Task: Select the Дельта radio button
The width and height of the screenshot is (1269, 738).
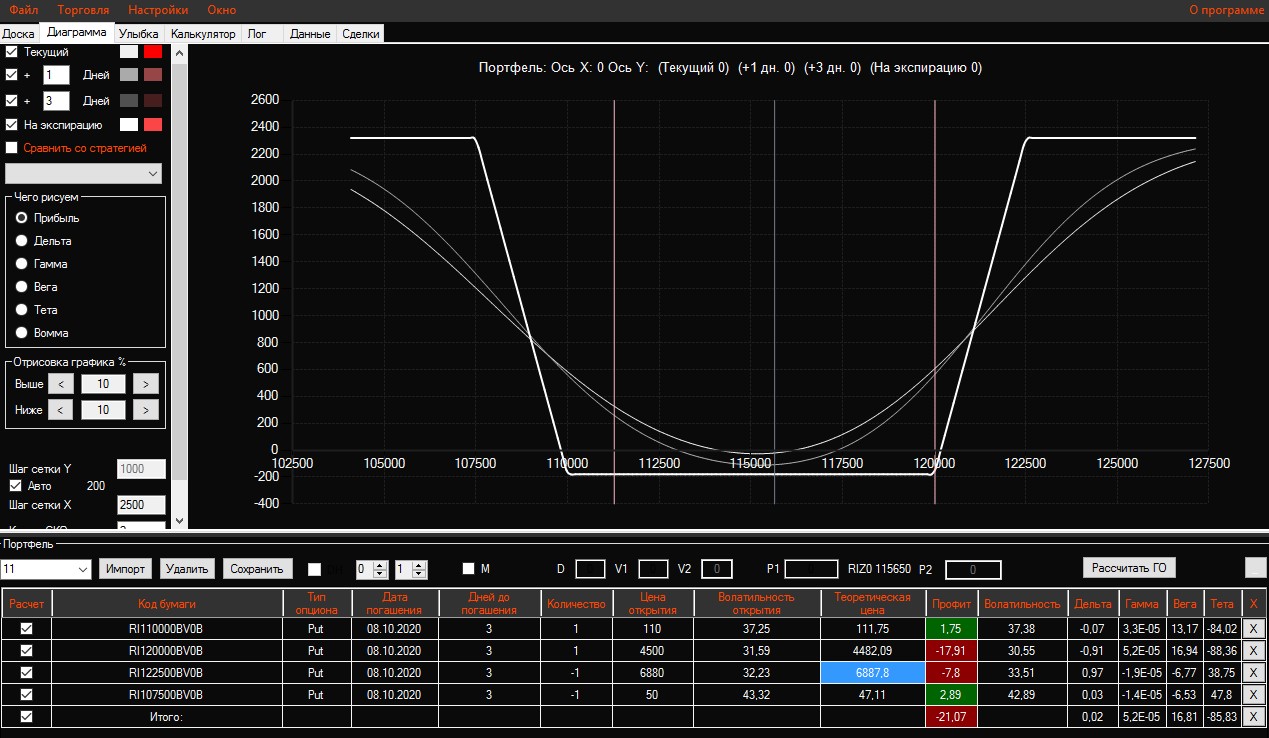Action: (x=21, y=241)
